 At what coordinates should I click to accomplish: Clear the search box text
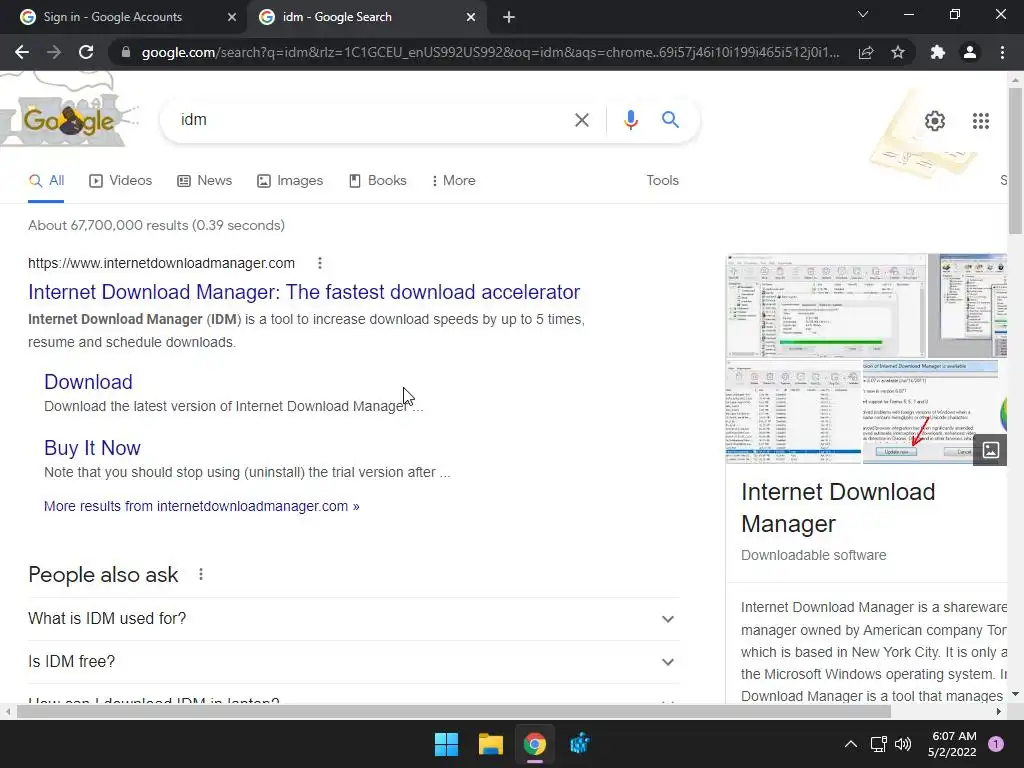tap(581, 120)
